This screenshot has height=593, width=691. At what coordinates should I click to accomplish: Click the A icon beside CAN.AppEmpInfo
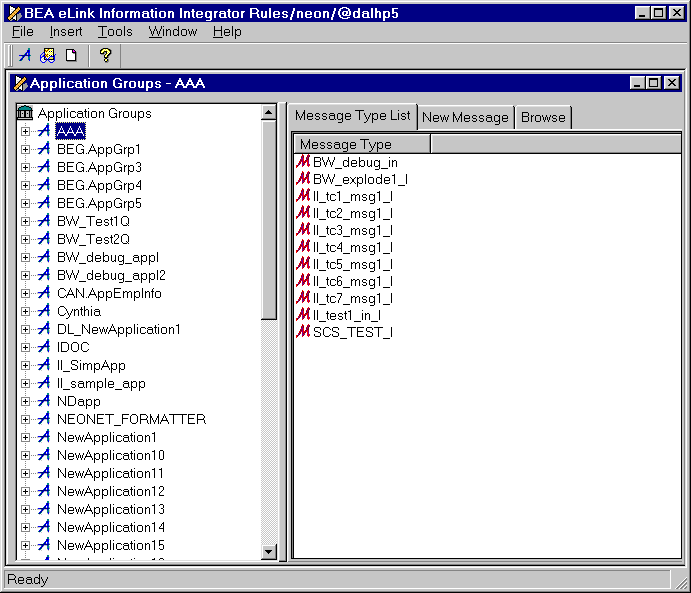tap(44, 293)
